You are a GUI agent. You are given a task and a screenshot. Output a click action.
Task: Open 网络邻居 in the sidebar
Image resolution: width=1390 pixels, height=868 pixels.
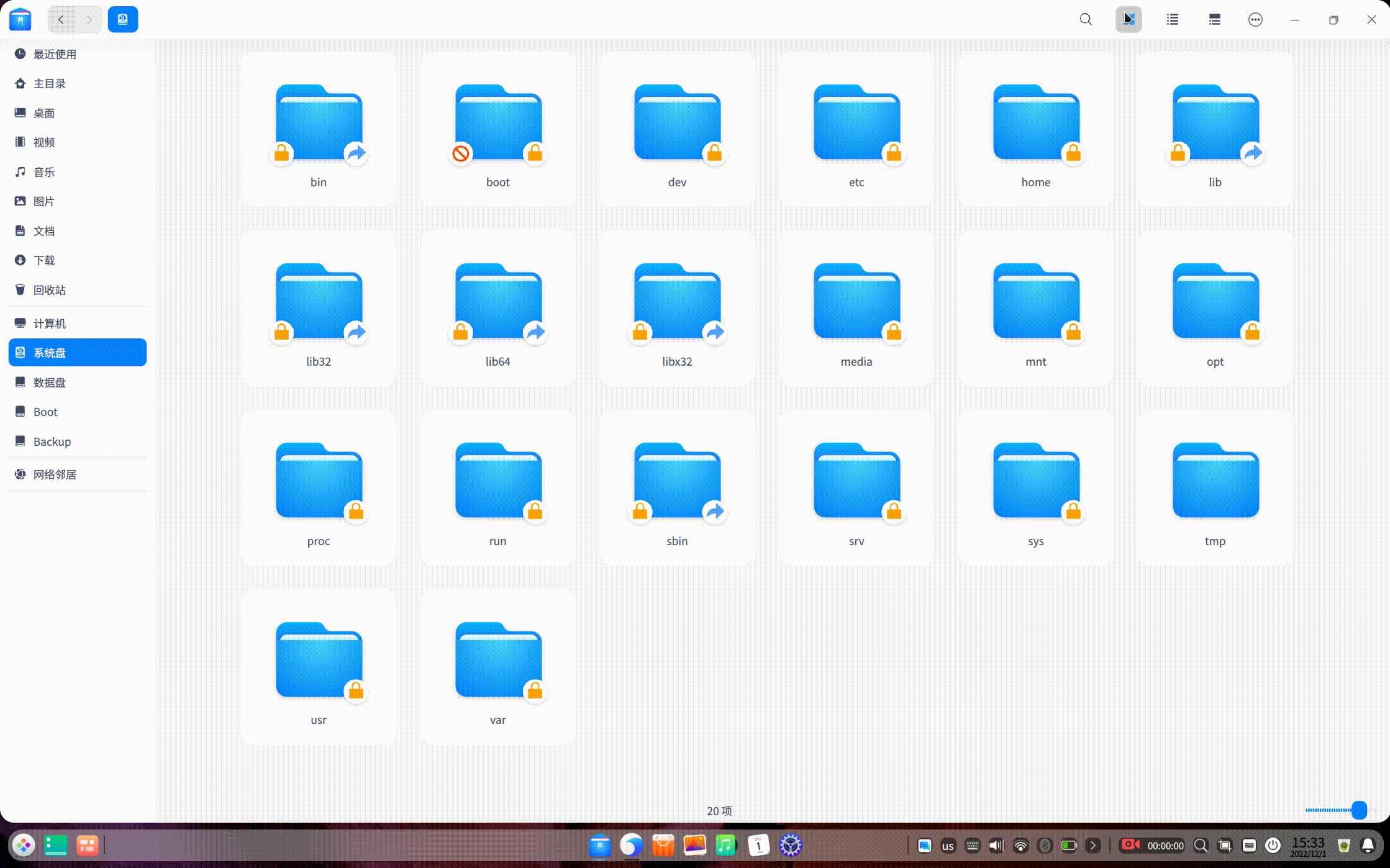(55, 474)
